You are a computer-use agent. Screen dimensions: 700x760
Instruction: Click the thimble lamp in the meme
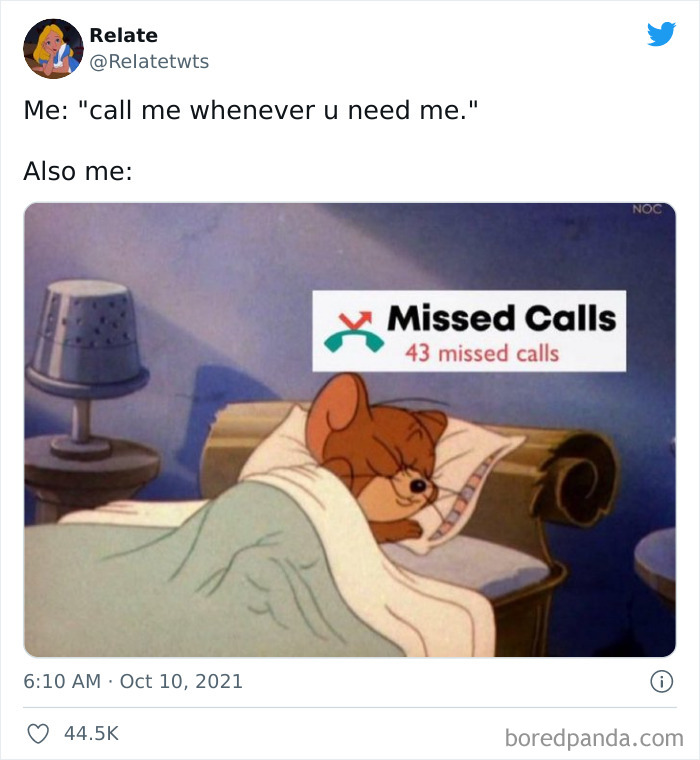pos(88,369)
